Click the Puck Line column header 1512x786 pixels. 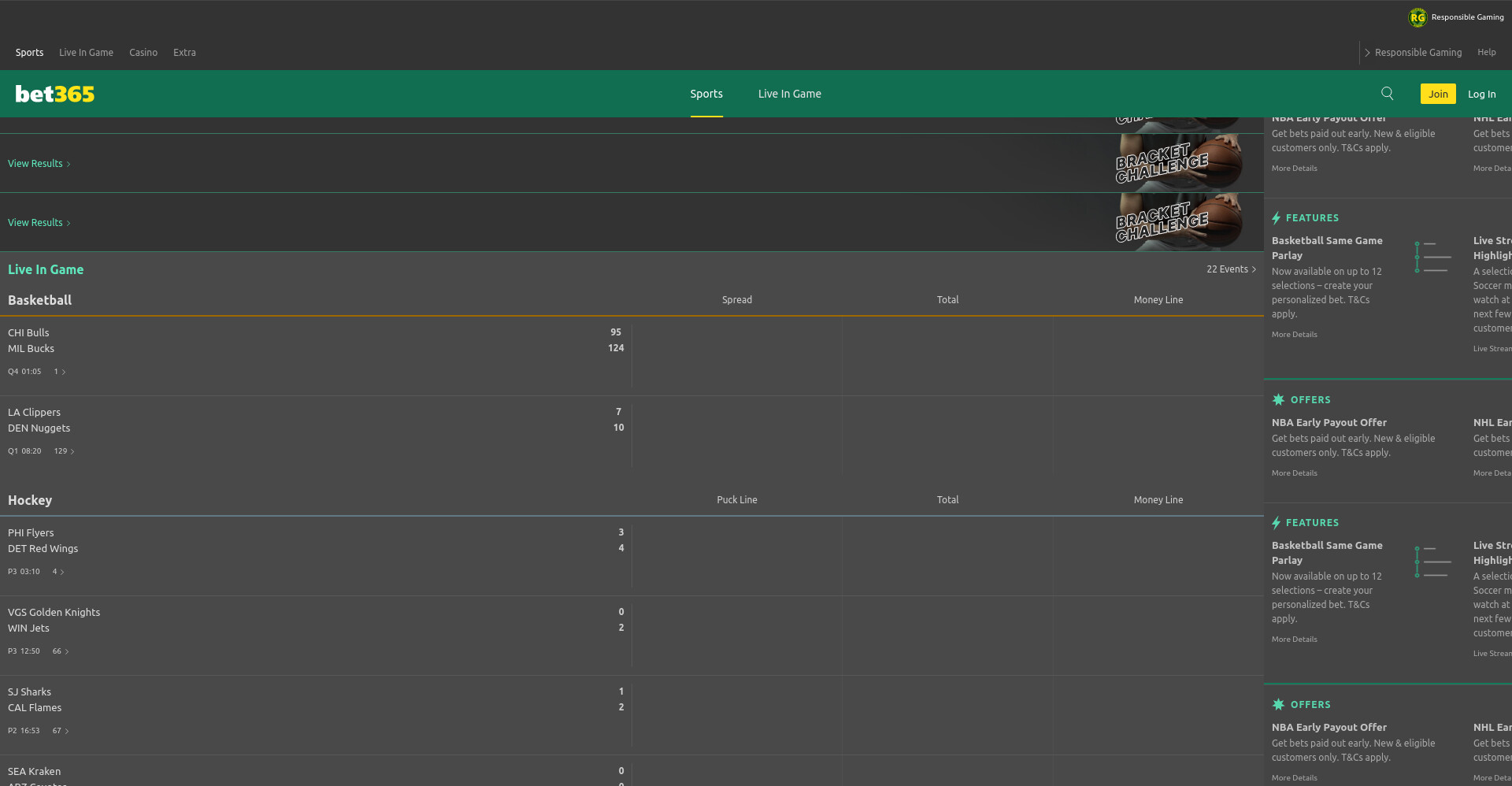coord(737,500)
